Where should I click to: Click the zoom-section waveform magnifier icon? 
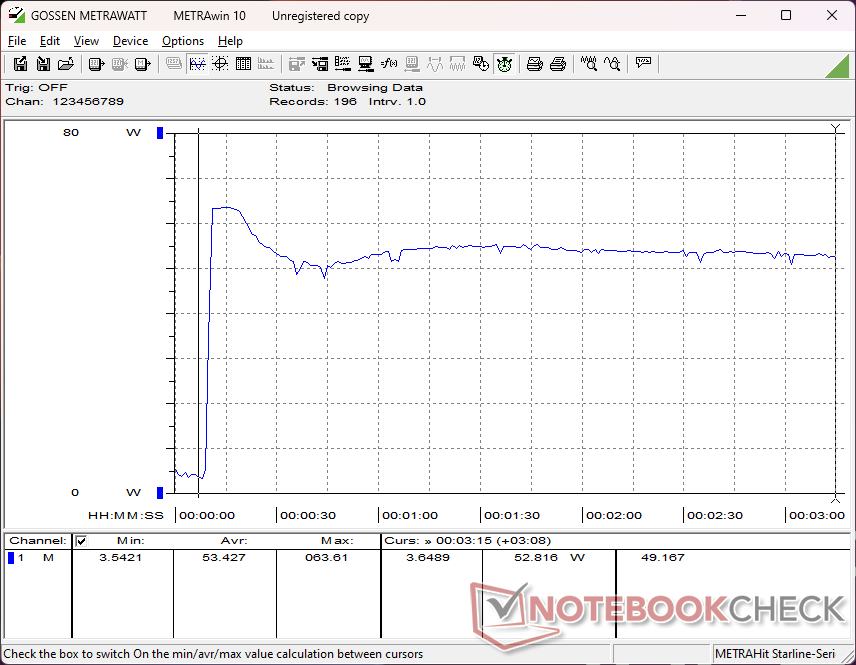tap(612, 64)
